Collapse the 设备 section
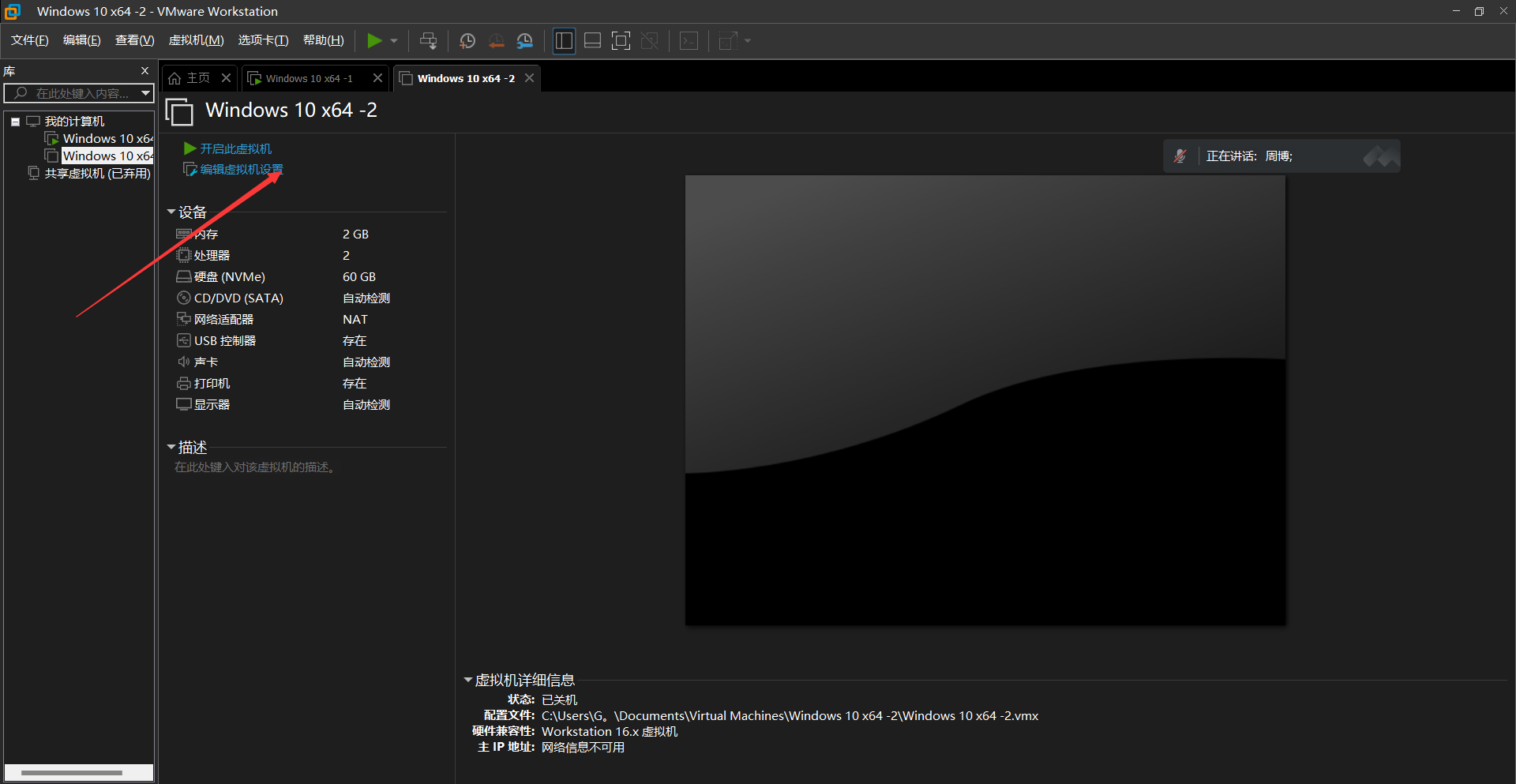Image resolution: width=1516 pixels, height=784 pixels. coord(171,212)
